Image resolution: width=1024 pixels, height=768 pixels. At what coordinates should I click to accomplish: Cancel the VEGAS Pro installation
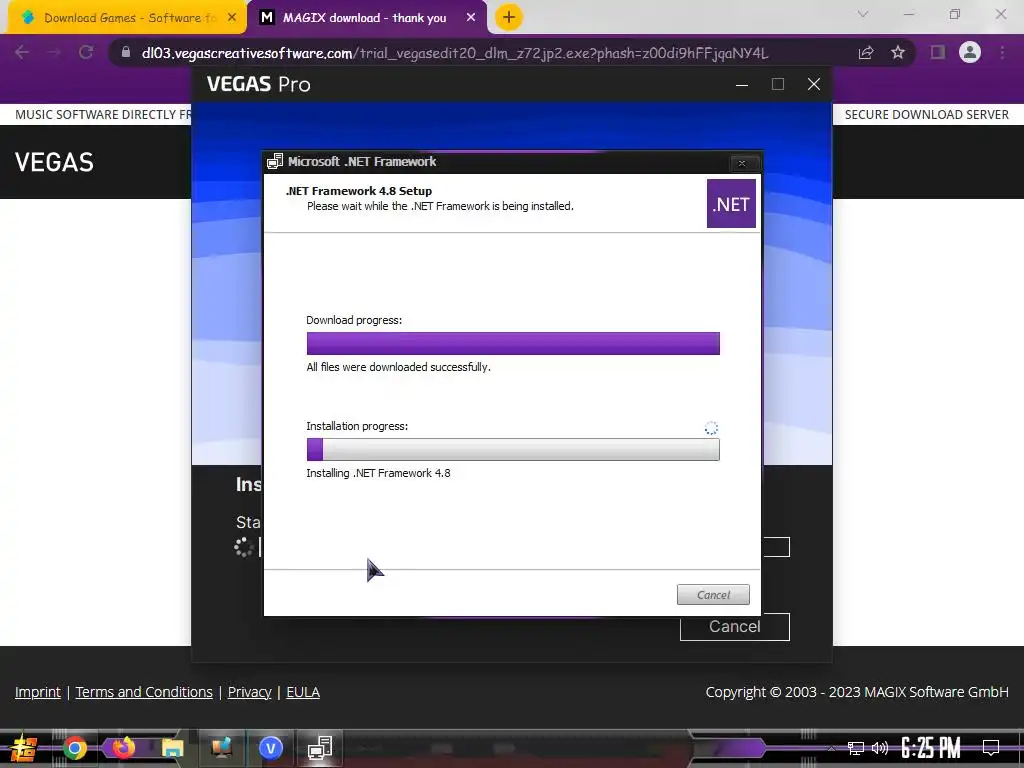click(735, 627)
